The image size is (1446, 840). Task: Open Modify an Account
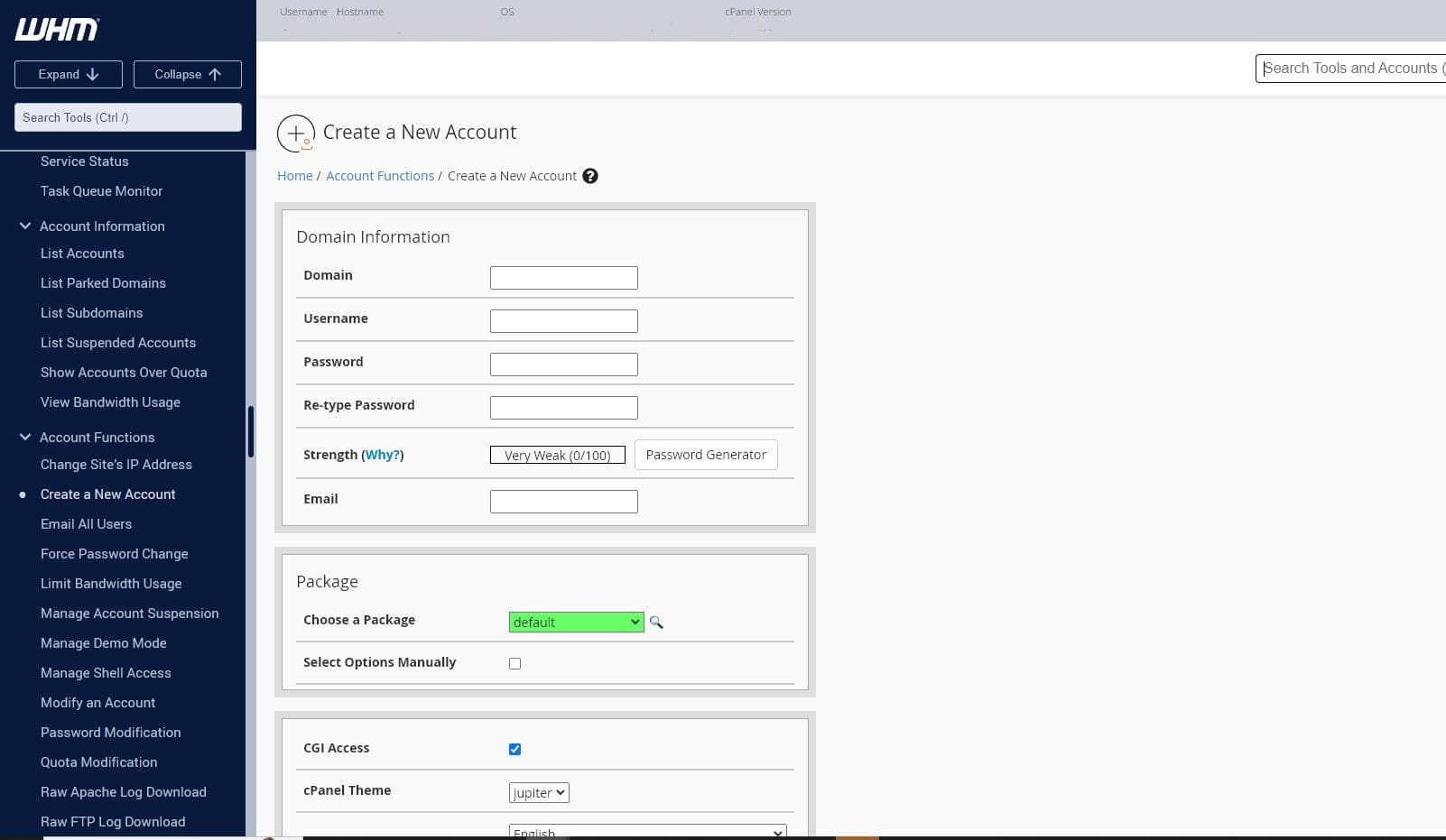pyautogui.click(x=97, y=703)
